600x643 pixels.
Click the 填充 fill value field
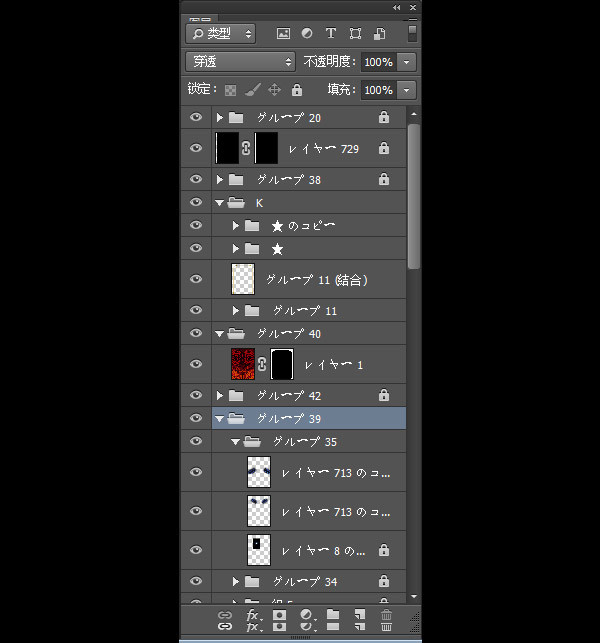point(379,90)
